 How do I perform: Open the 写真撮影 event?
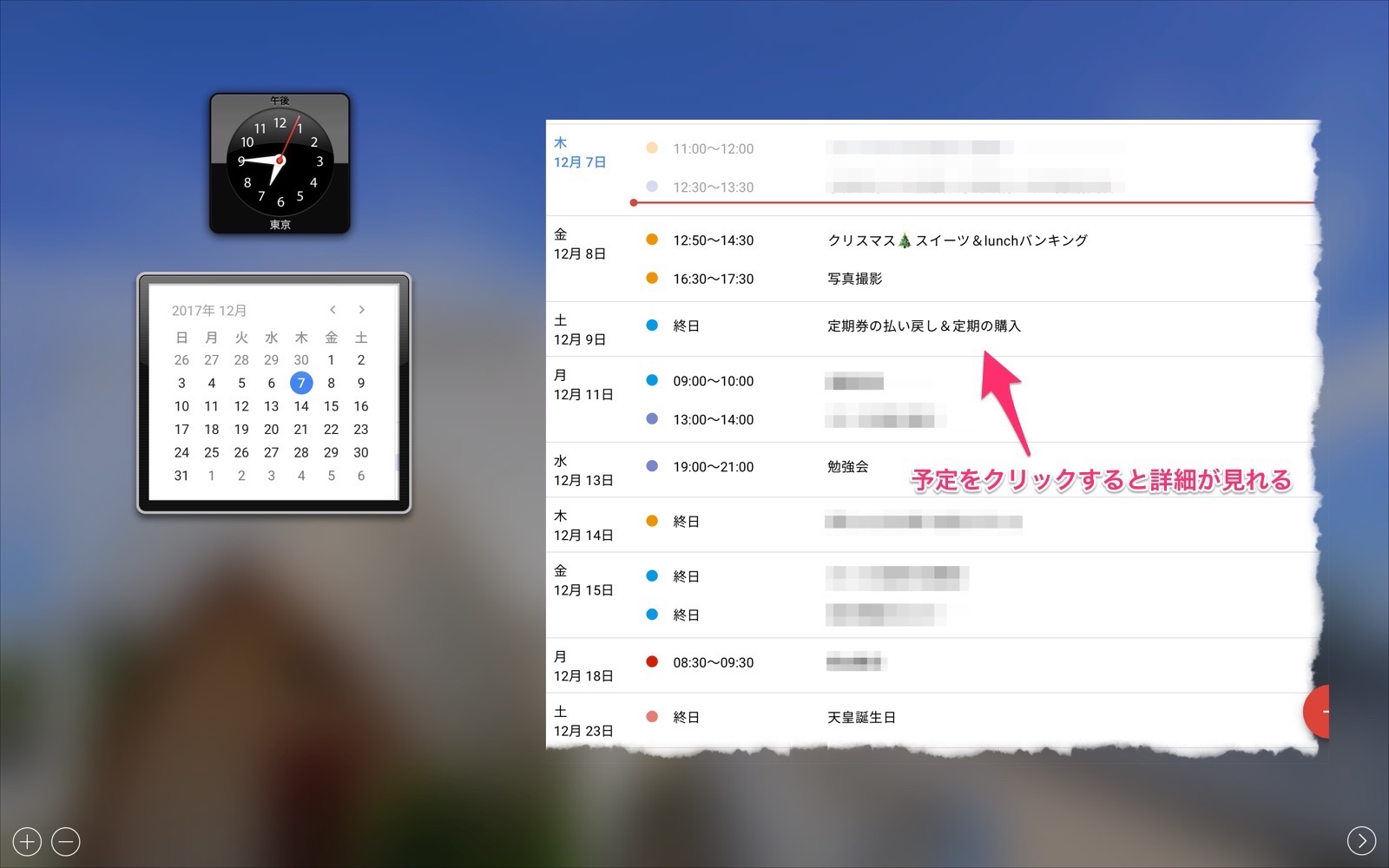pos(855,279)
